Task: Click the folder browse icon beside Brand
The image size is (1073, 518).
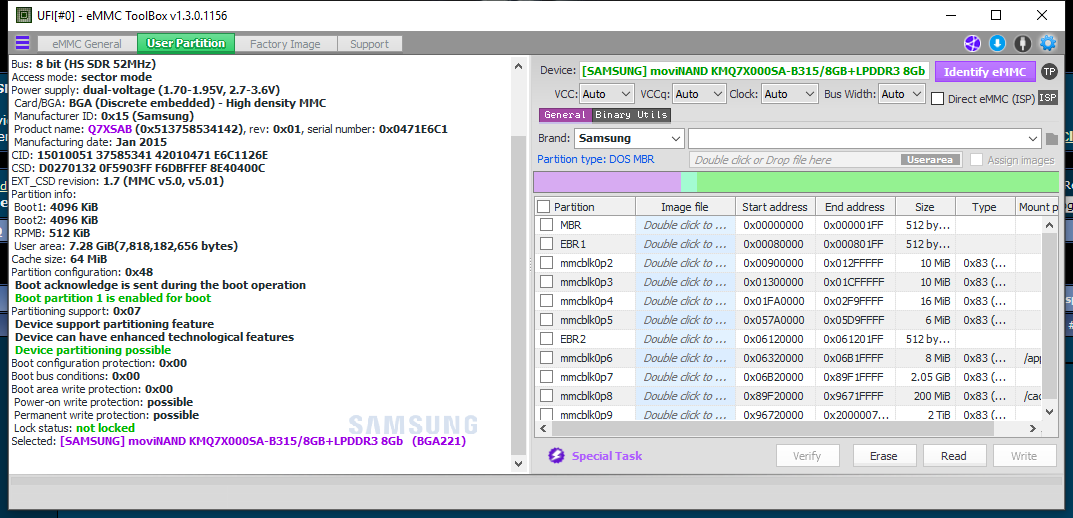Action: [x=1052, y=139]
